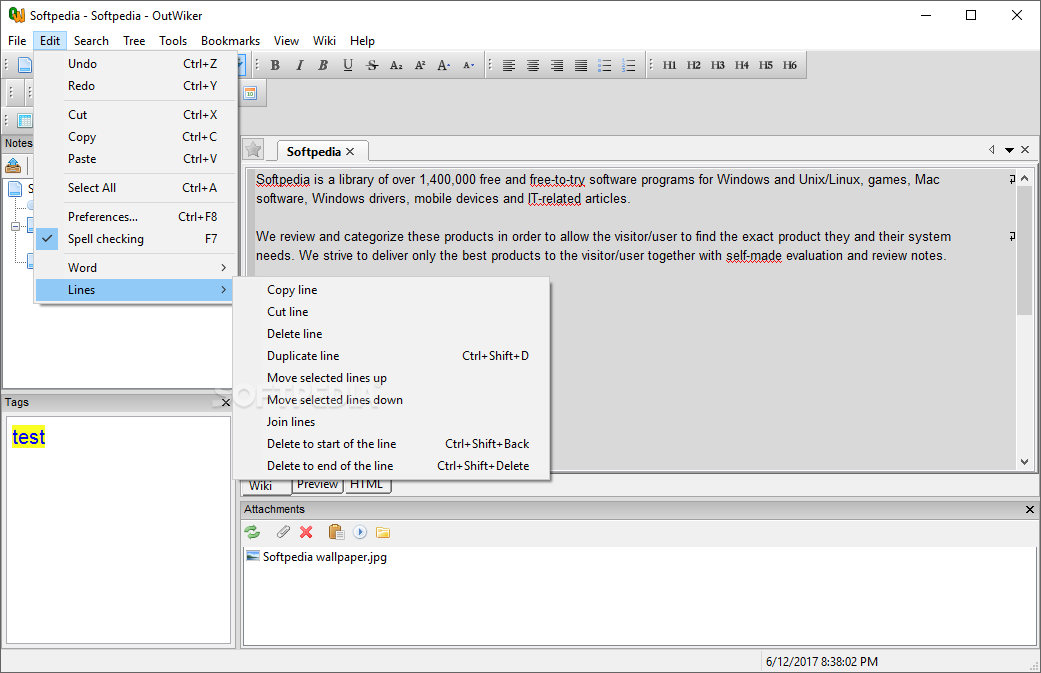
Task: Underline the selected text
Action: point(348,65)
